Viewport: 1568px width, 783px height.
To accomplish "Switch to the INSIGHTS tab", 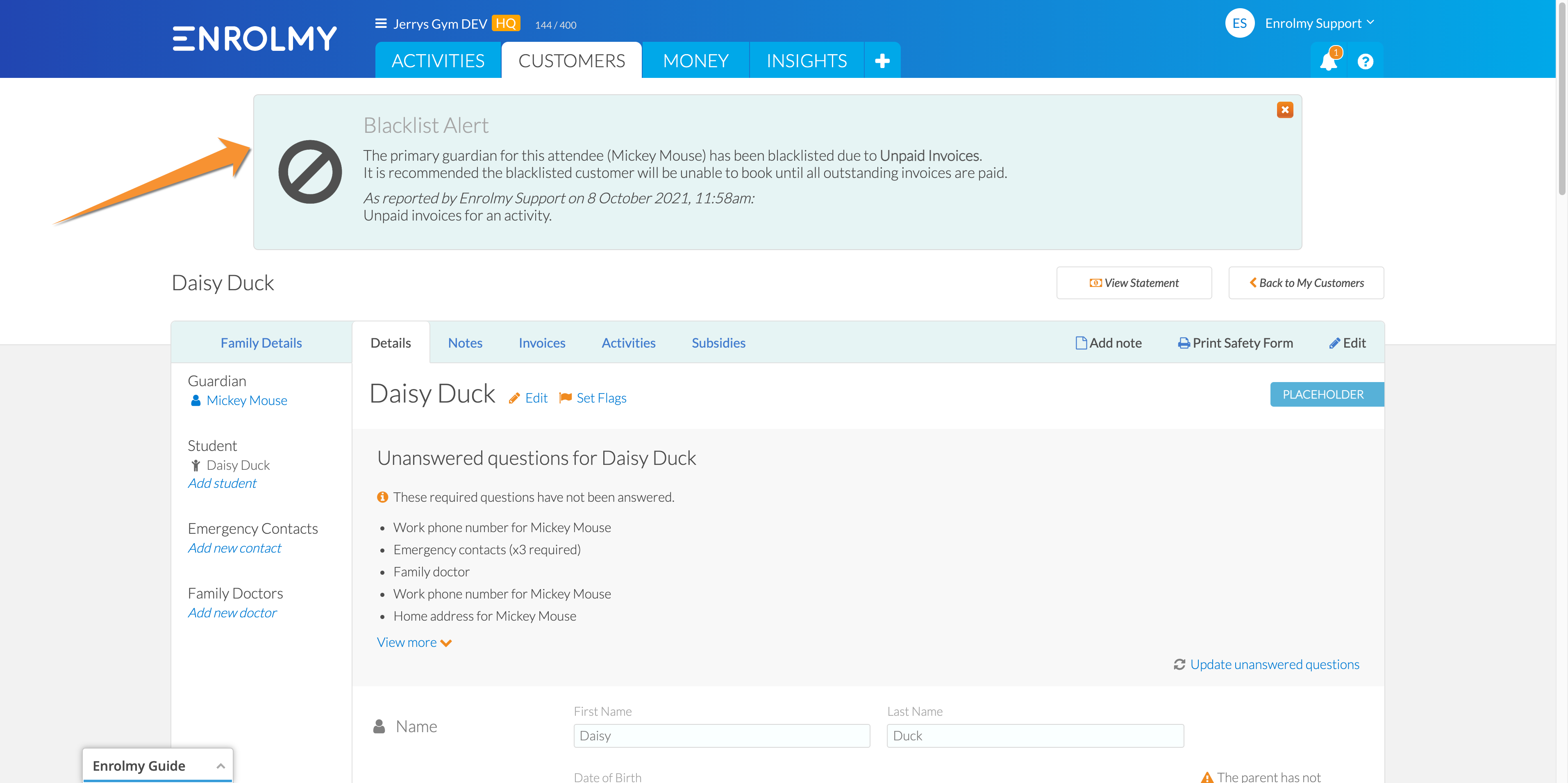I will coord(807,60).
